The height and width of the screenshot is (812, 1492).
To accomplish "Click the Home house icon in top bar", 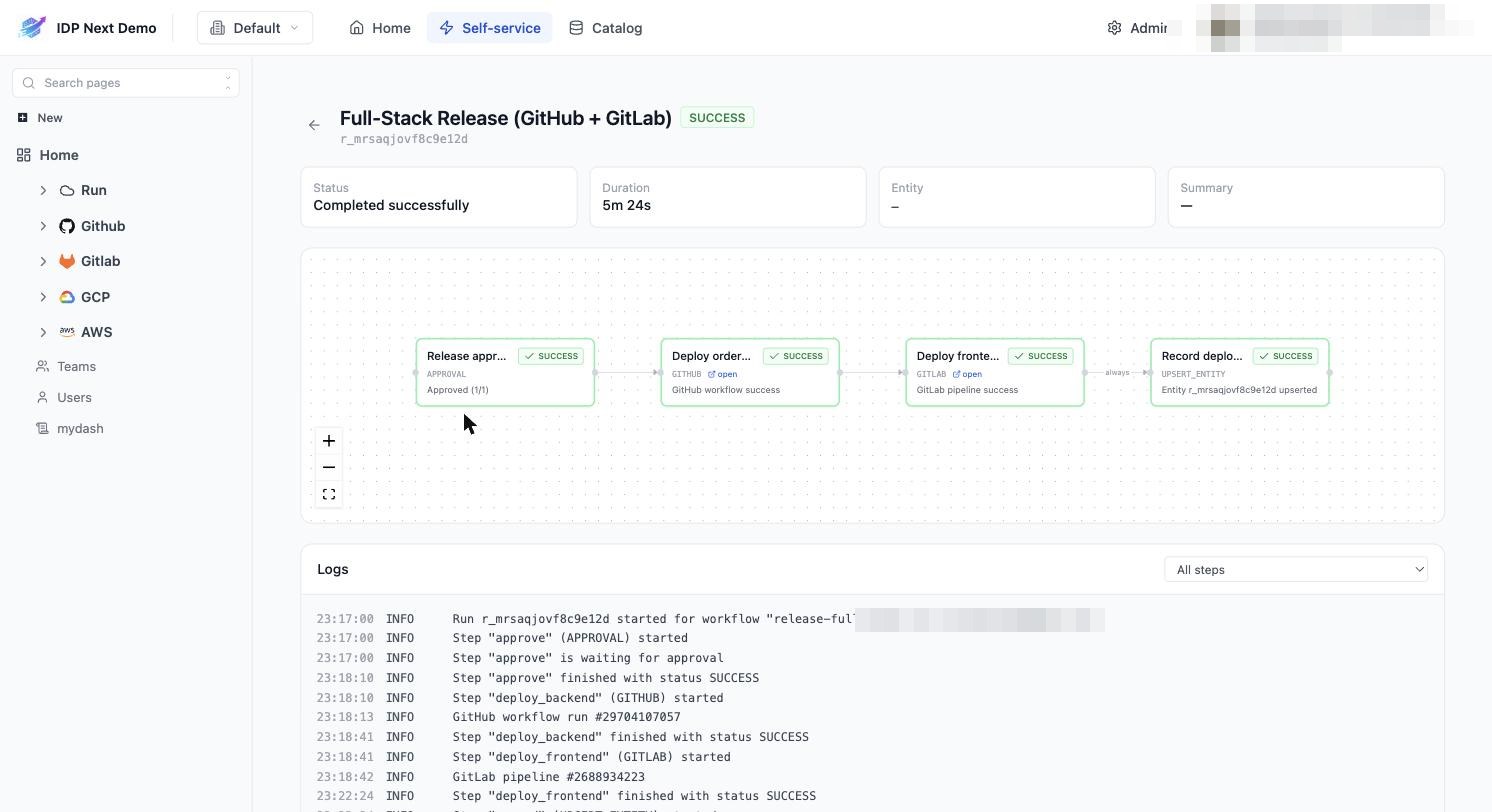I will click(x=356, y=28).
